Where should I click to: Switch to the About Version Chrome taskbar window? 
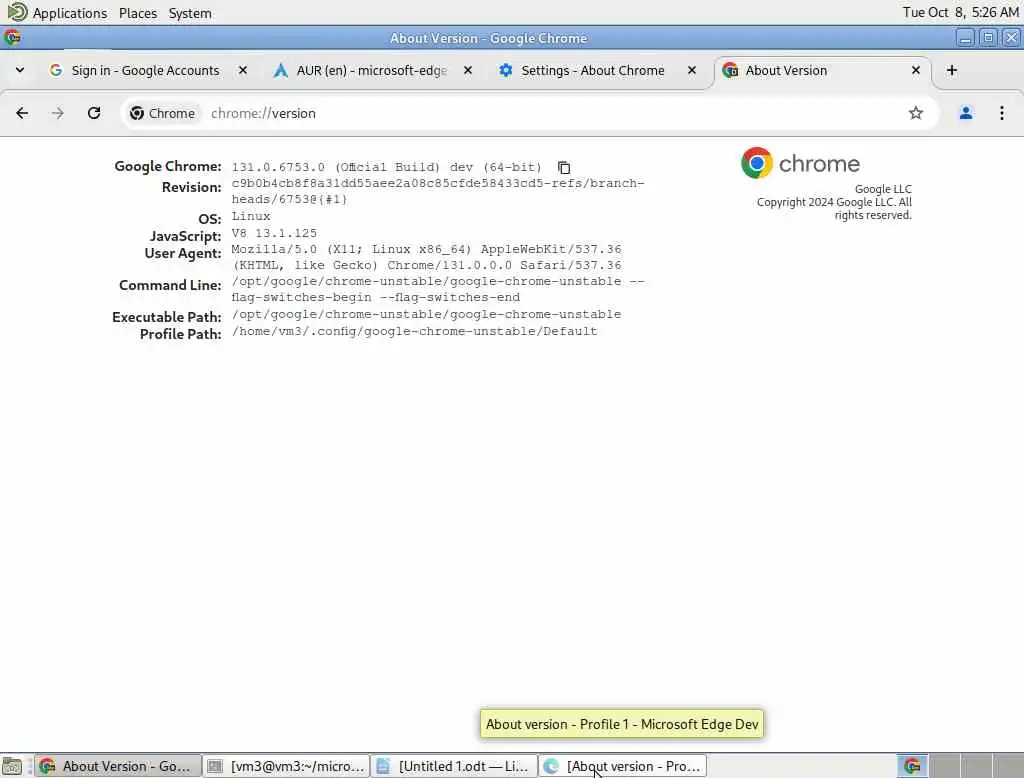click(x=117, y=766)
